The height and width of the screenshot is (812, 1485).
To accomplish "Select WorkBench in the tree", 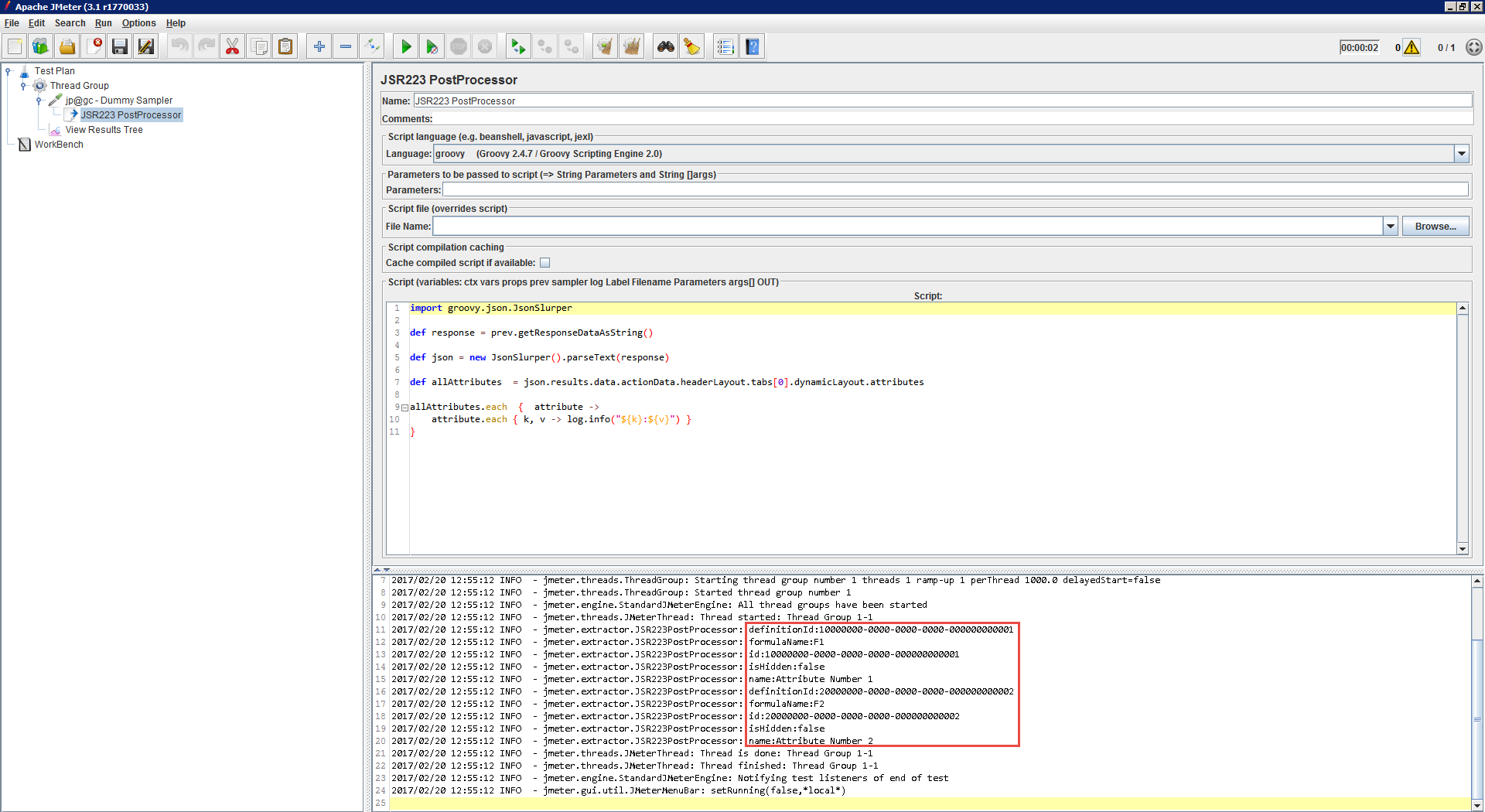I will click(59, 145).
